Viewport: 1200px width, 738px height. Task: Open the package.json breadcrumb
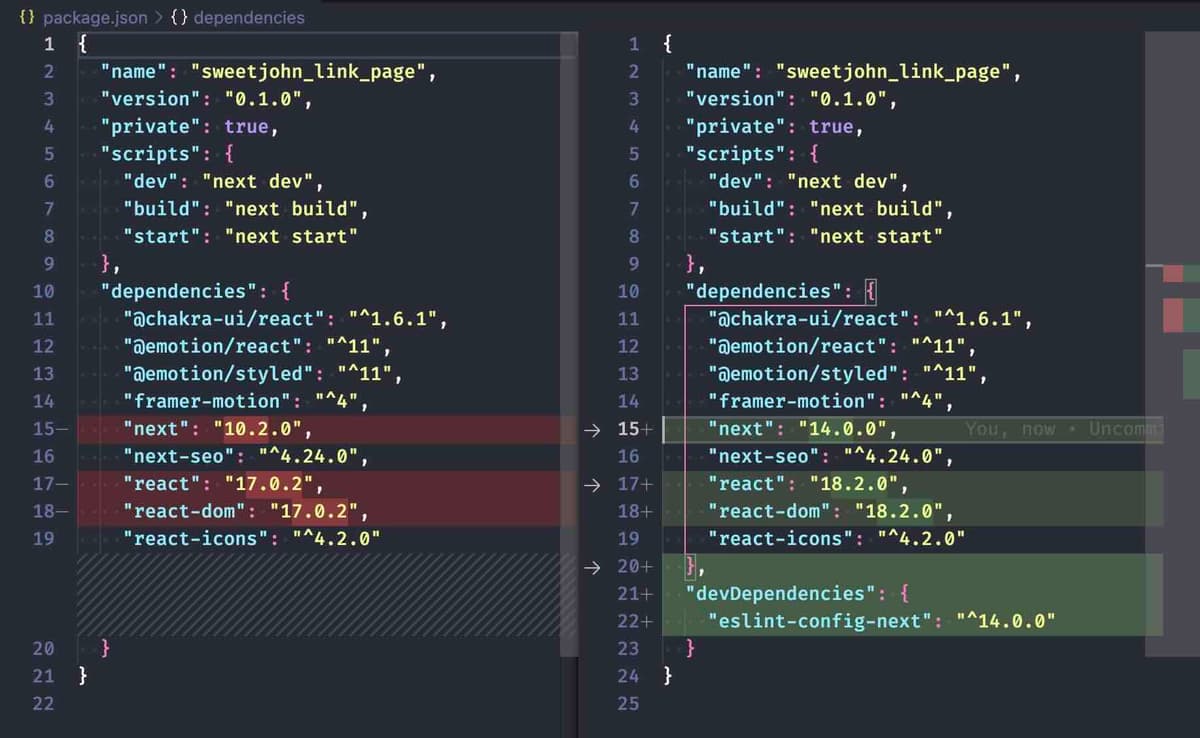95,17
